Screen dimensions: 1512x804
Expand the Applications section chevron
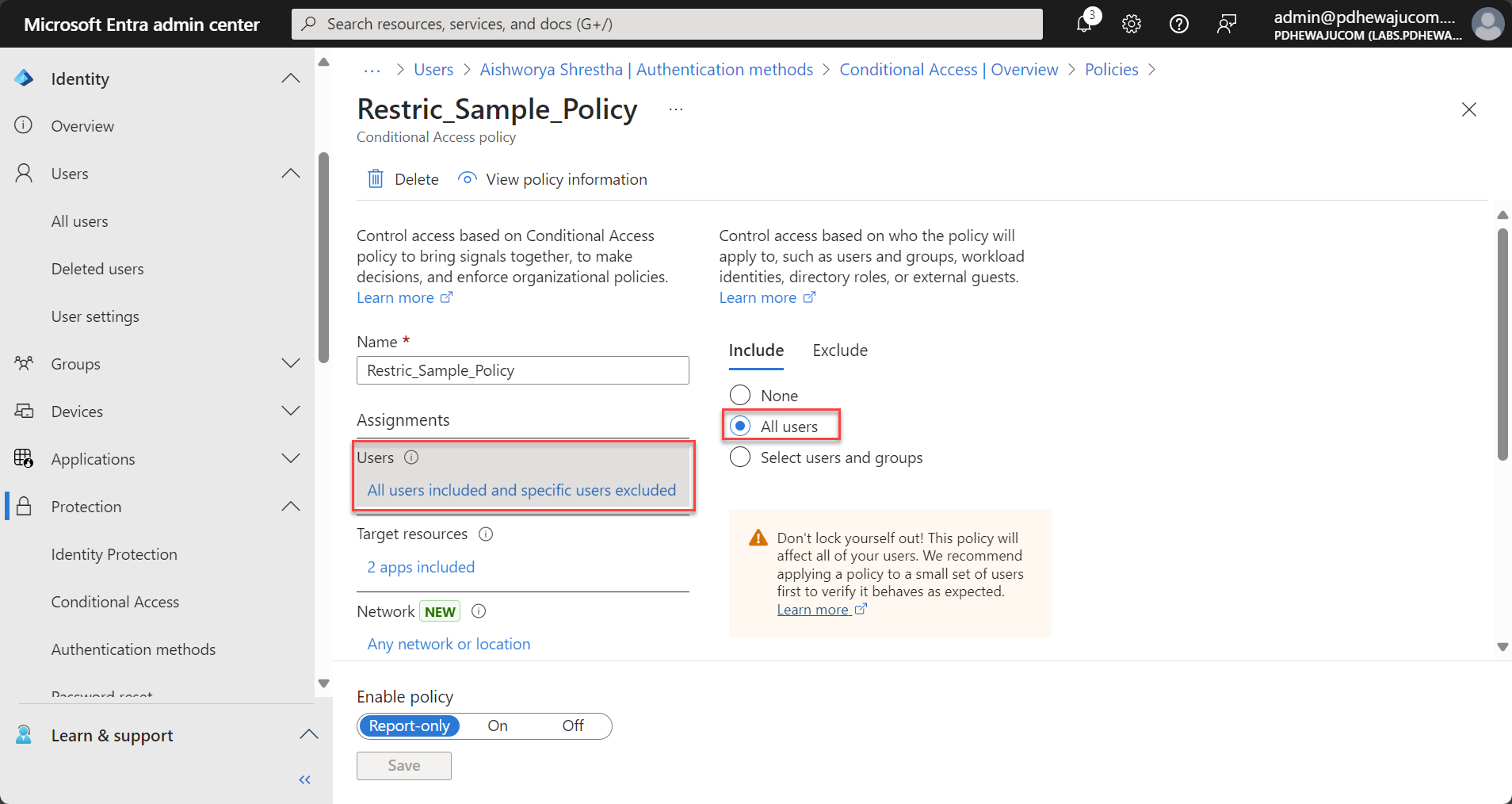[x=291, y=458]
